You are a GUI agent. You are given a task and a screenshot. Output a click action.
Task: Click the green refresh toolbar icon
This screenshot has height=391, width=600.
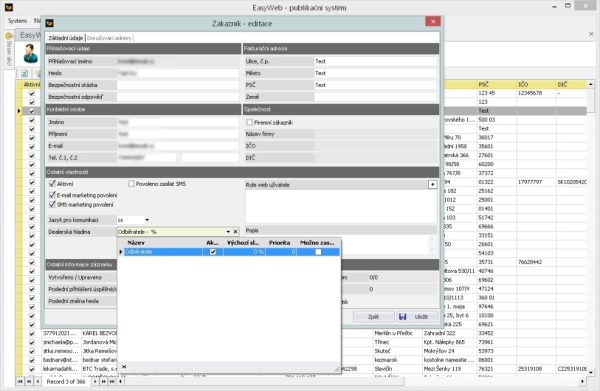pyautogui.click(x=24, y=73)
